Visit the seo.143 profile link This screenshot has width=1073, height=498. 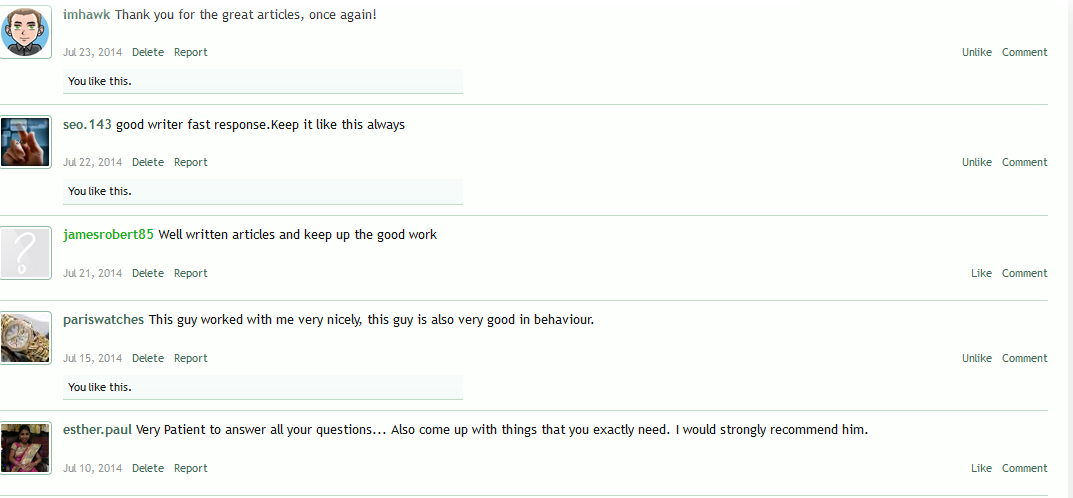[x=87, y=125]
